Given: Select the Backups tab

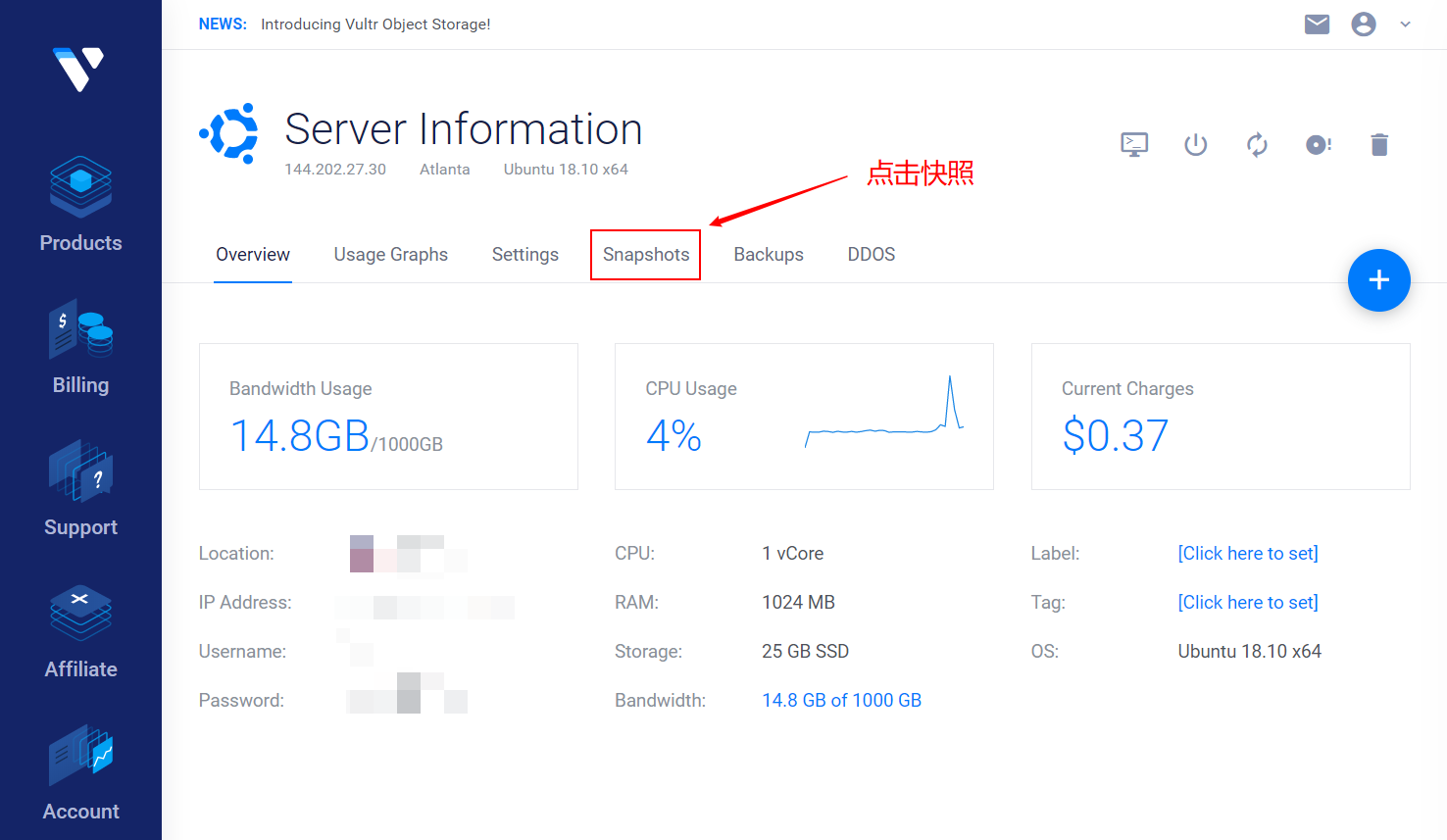Looking at the screenshot, I should (768, 255).
